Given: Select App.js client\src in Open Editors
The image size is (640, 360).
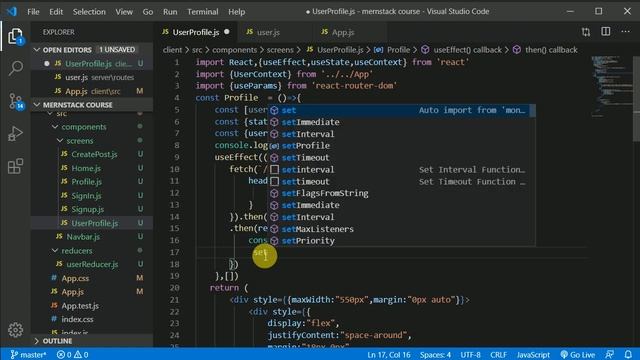Looking at the screenshot, I should (x=92, y=91).
